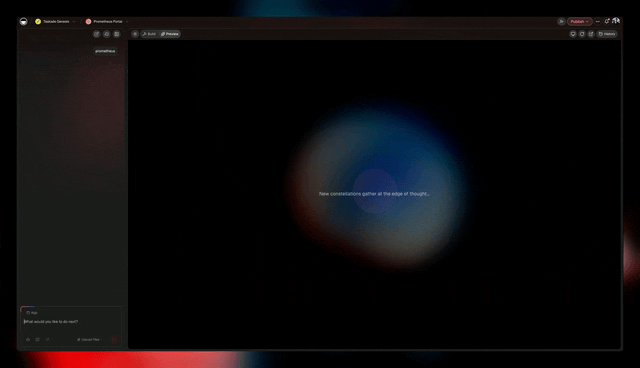Viewport: 640px width, 368px height.
Task: Click the 'New constellations gather' loading text
Action: click(374, 194)
